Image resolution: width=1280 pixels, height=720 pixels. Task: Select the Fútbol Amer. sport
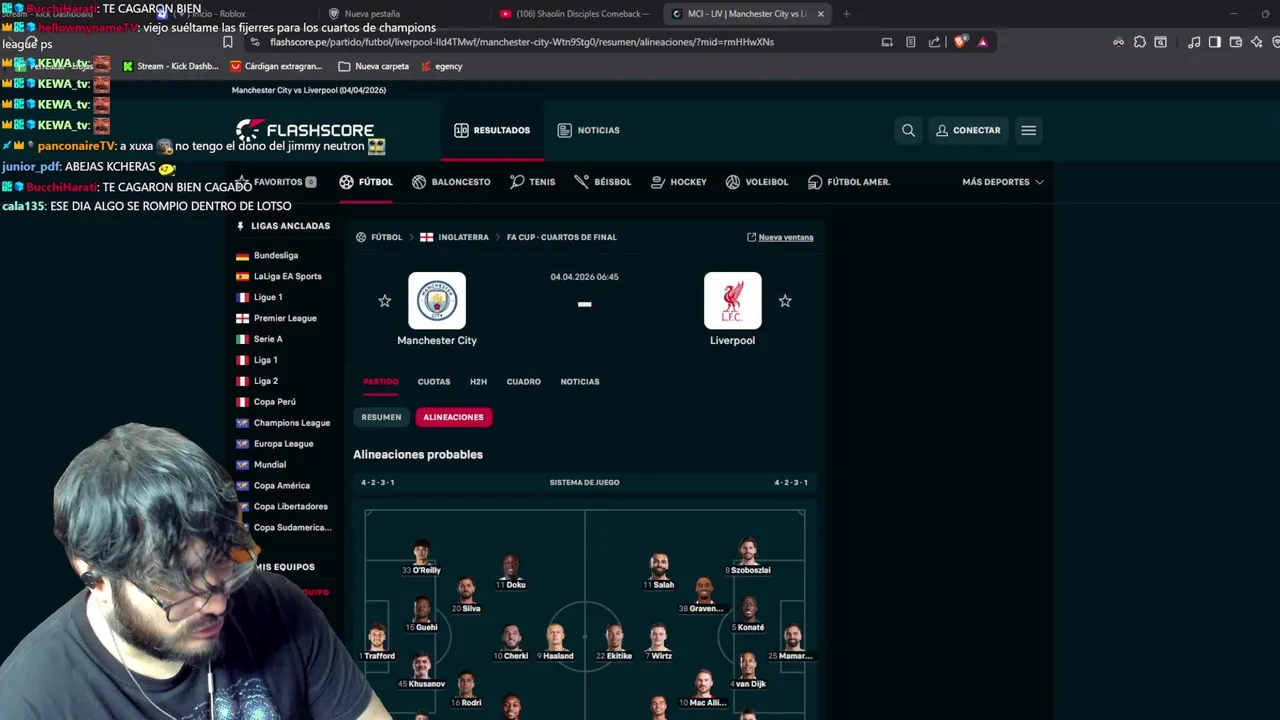849,182
